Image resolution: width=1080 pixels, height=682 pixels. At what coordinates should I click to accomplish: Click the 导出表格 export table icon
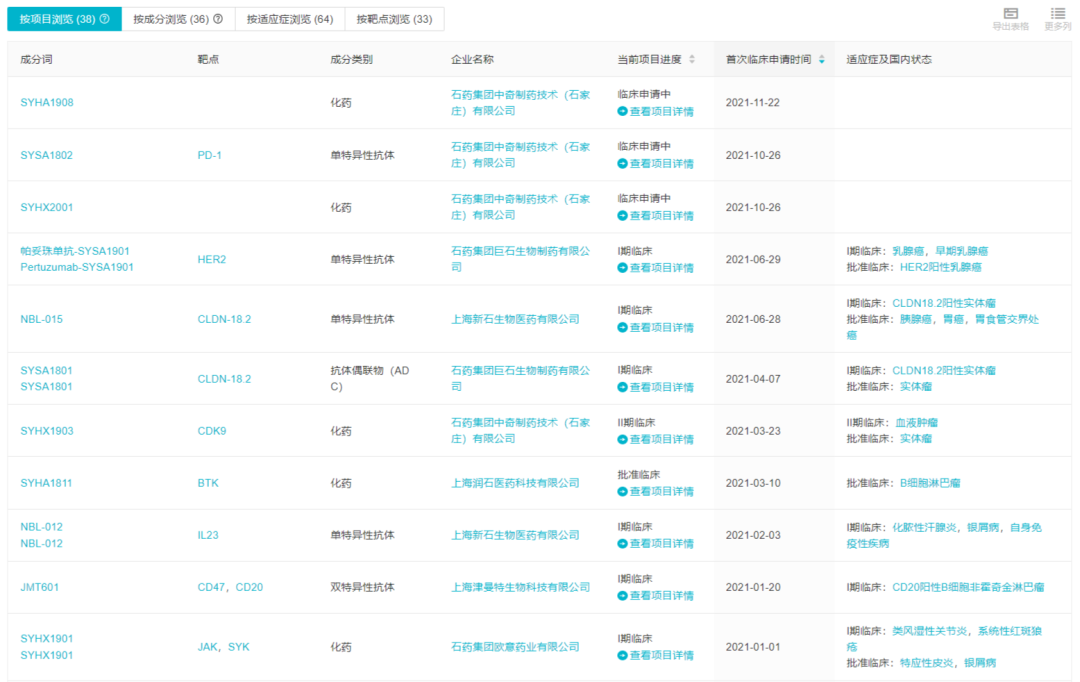(1010, 14)
